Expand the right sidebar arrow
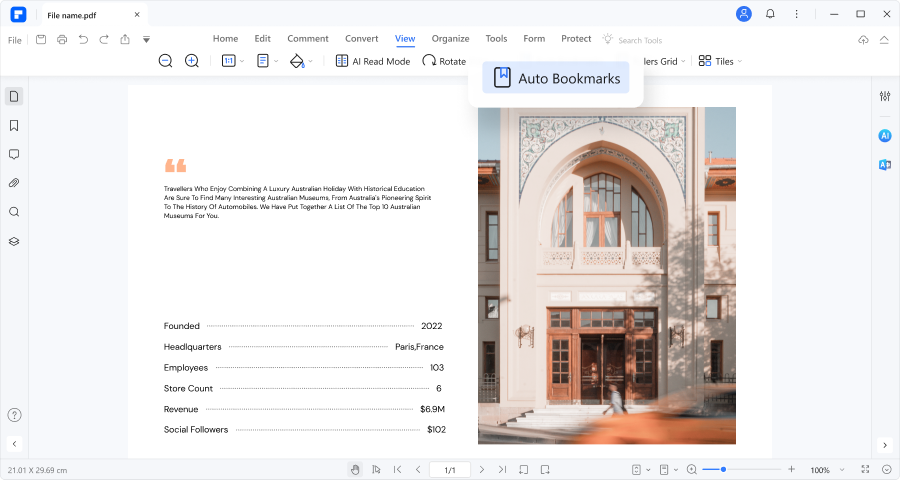This screenshot has width=900, height=480. coord(885,445)
